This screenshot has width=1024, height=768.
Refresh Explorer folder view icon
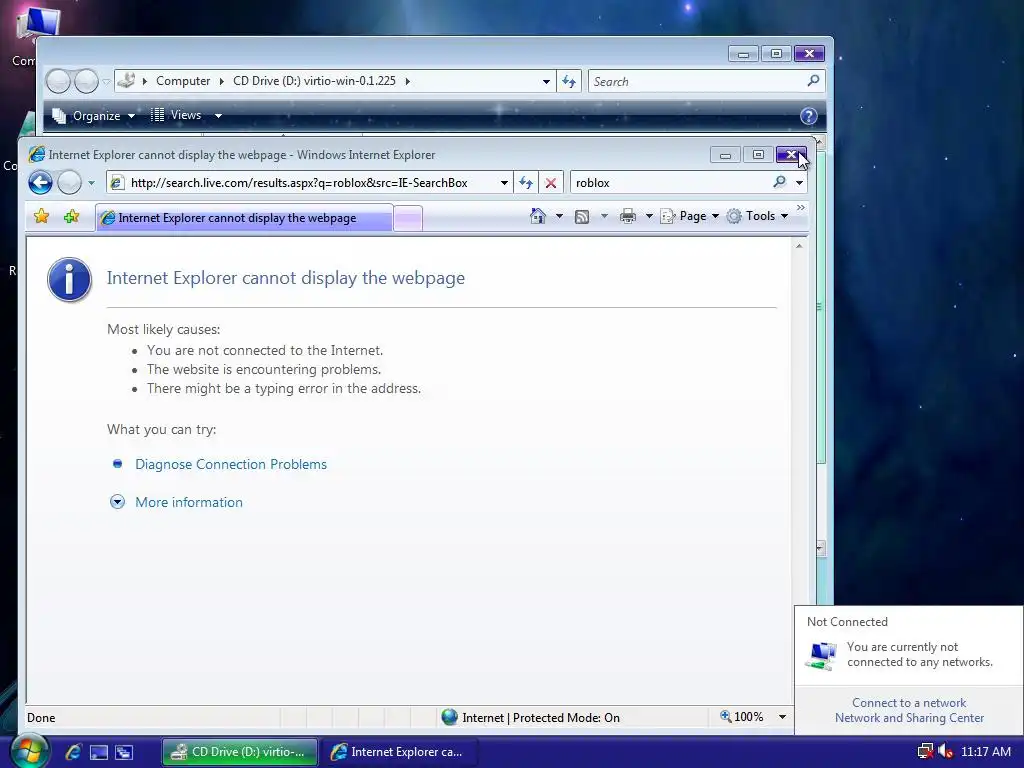(569, 82)
